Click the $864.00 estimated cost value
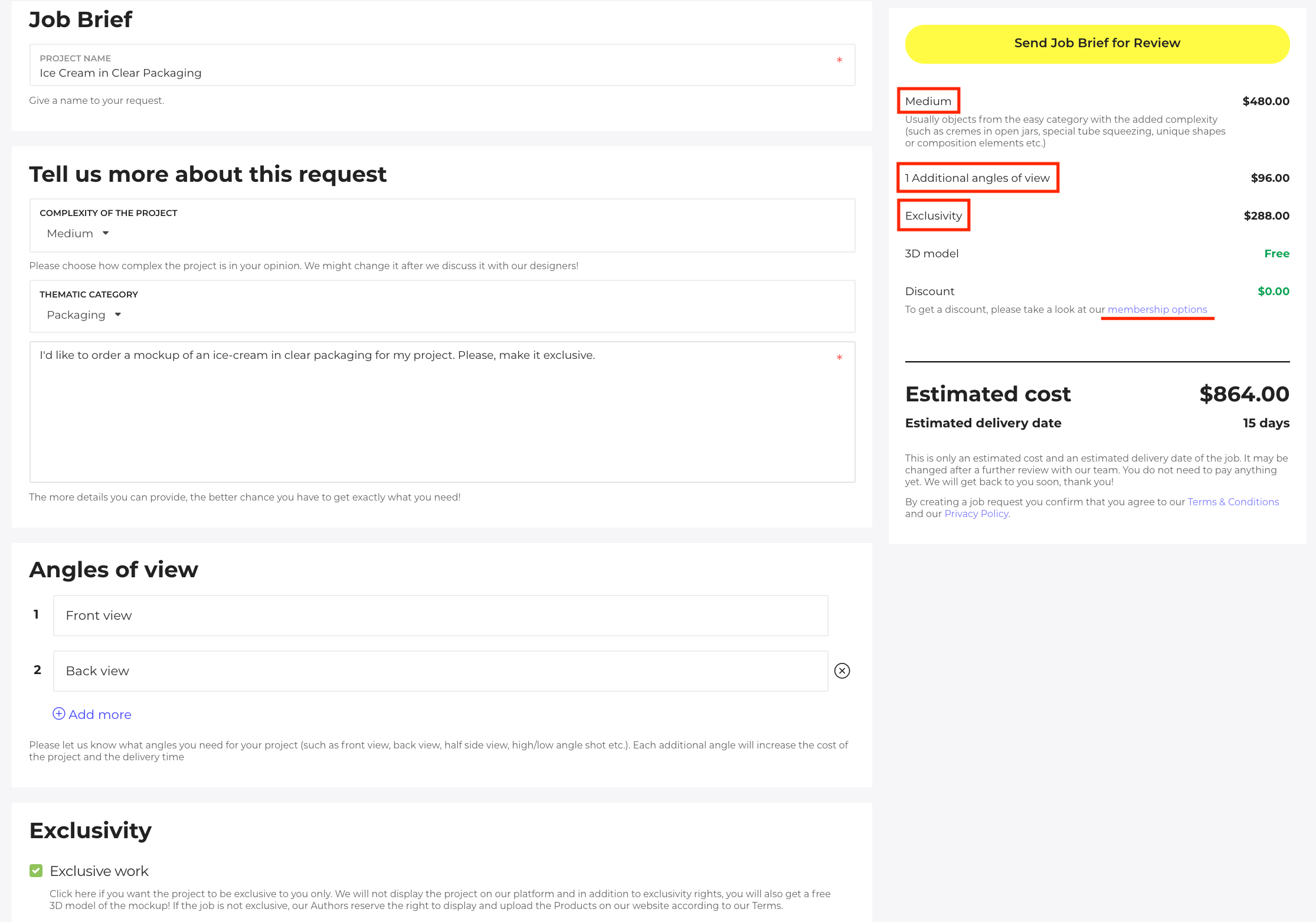 click(1244, 394)
